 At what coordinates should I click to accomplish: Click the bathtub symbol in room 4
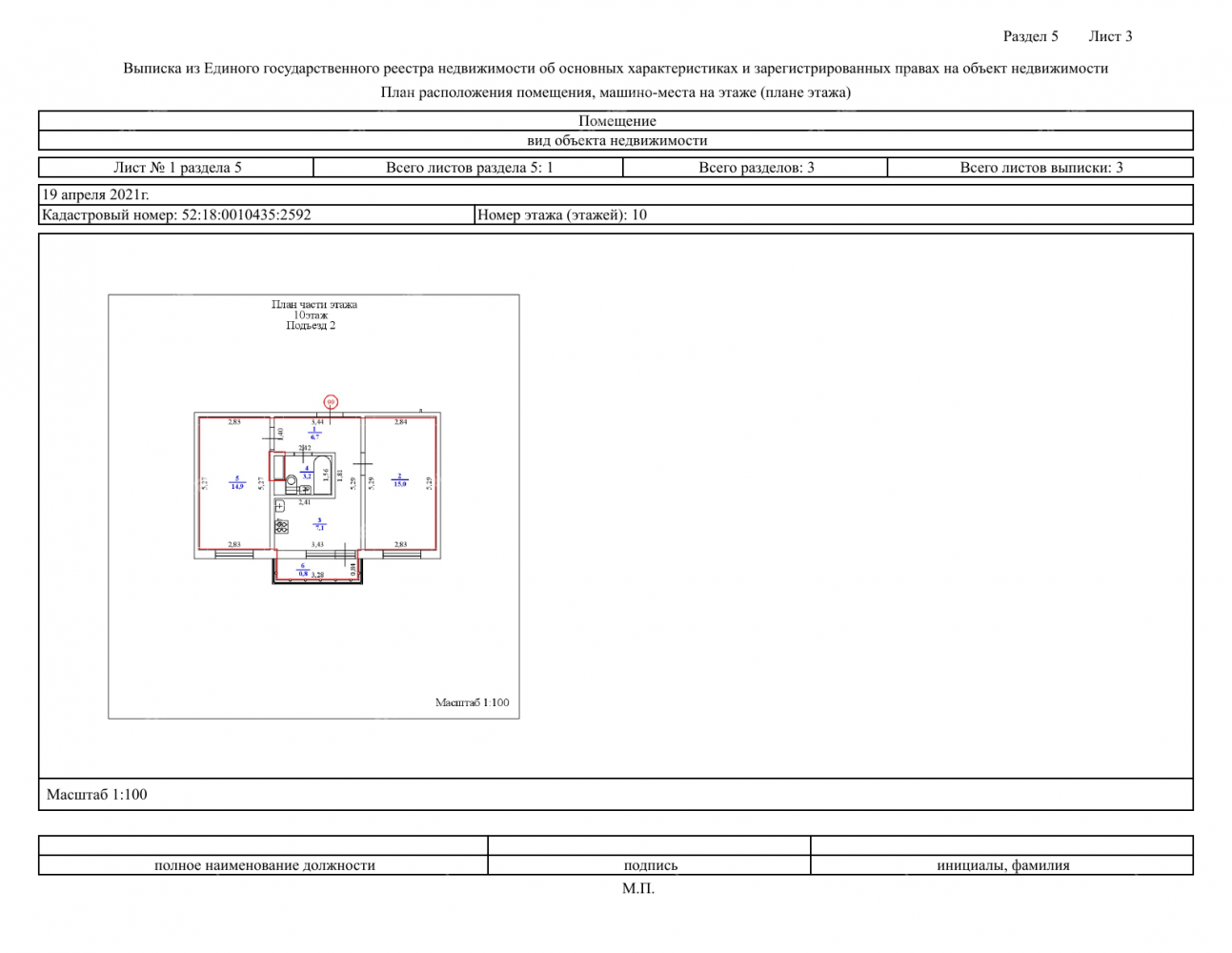pyautogui.click(x=322, y=471)
